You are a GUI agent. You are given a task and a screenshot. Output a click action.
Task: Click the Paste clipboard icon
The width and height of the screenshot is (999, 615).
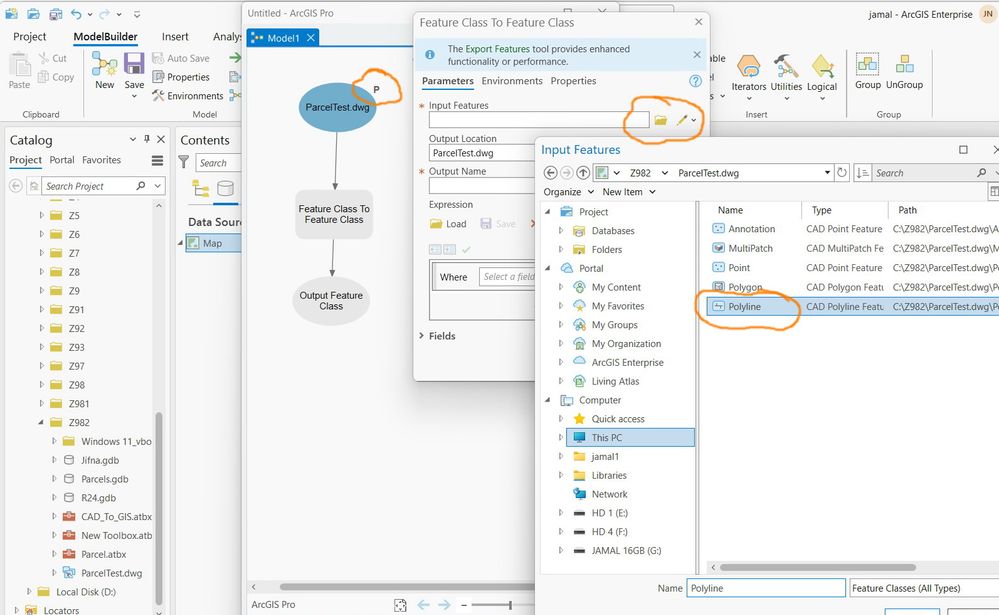tap(19, 65)
